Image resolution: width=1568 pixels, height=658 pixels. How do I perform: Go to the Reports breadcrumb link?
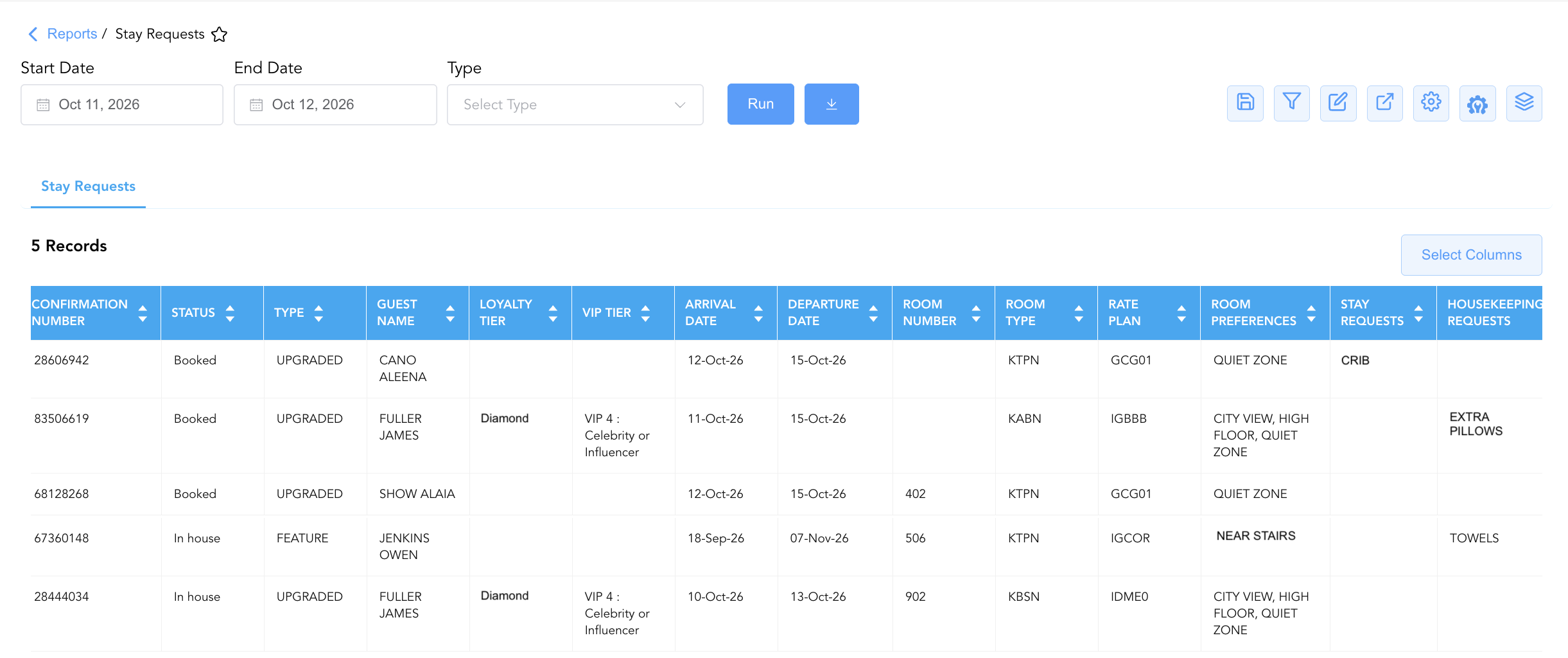point(72,34)
